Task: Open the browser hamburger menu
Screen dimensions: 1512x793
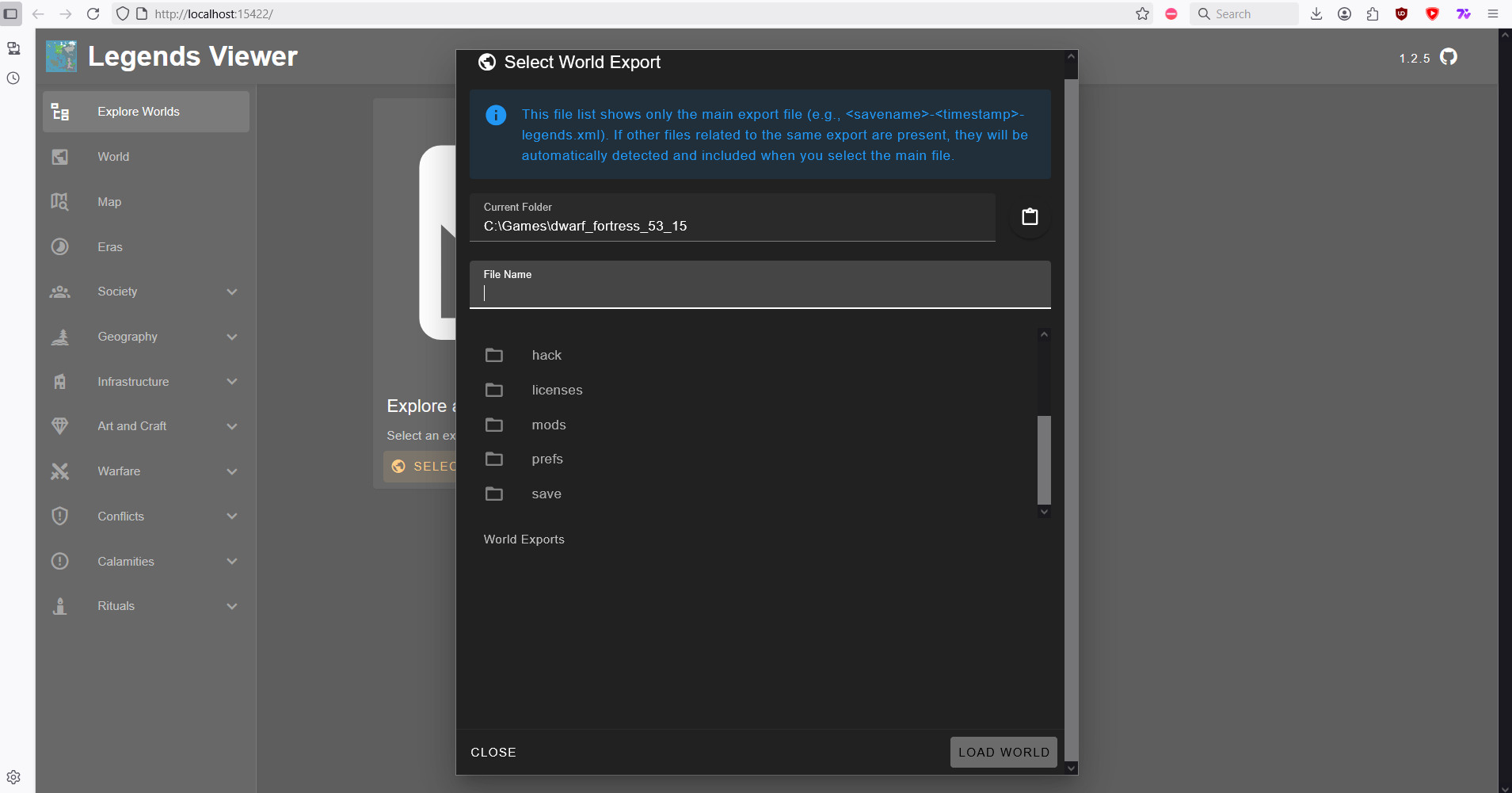Action: tap(1493, 13)
